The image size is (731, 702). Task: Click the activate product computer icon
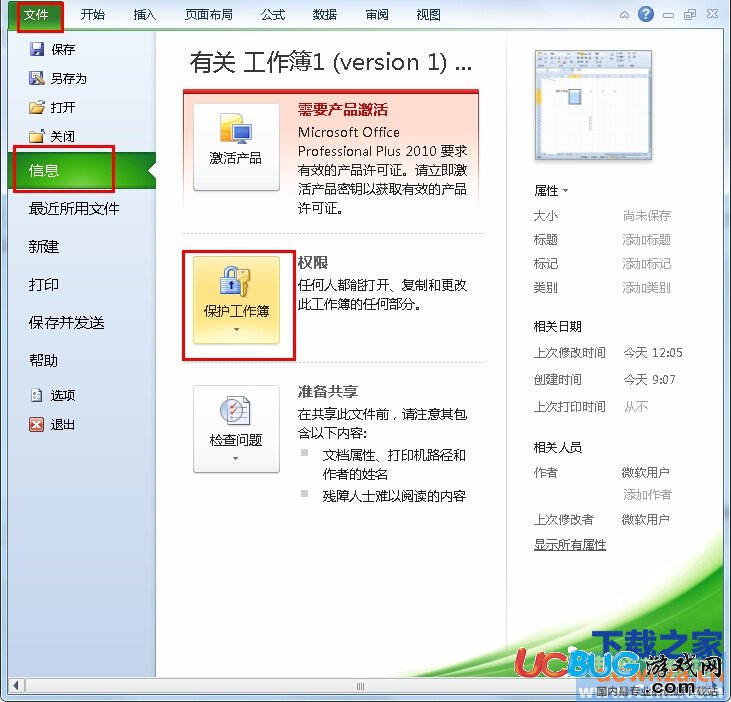click(235, 128)
